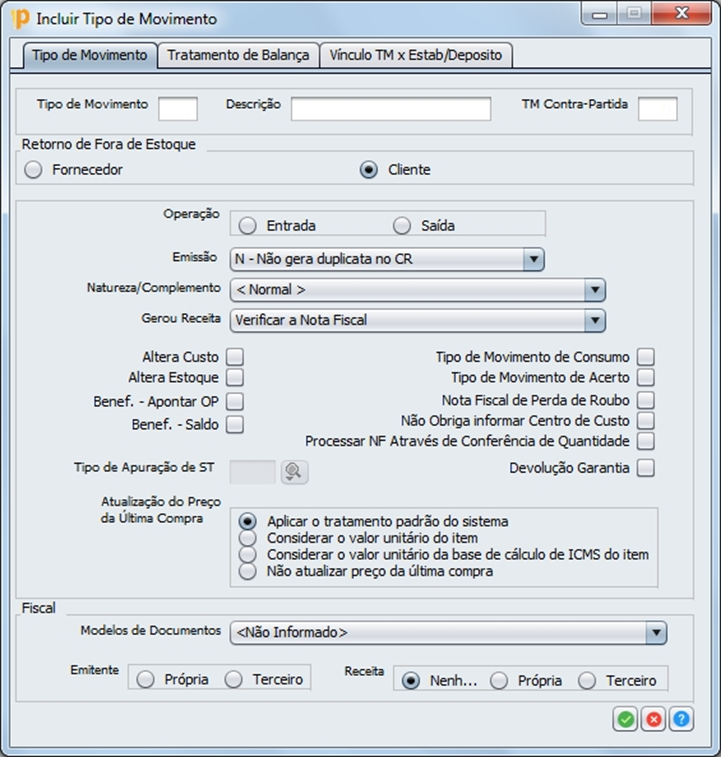Click the Descrição text field
Image resolution: width=721 pixels, height=757 pixels.
tap(391, 108)
